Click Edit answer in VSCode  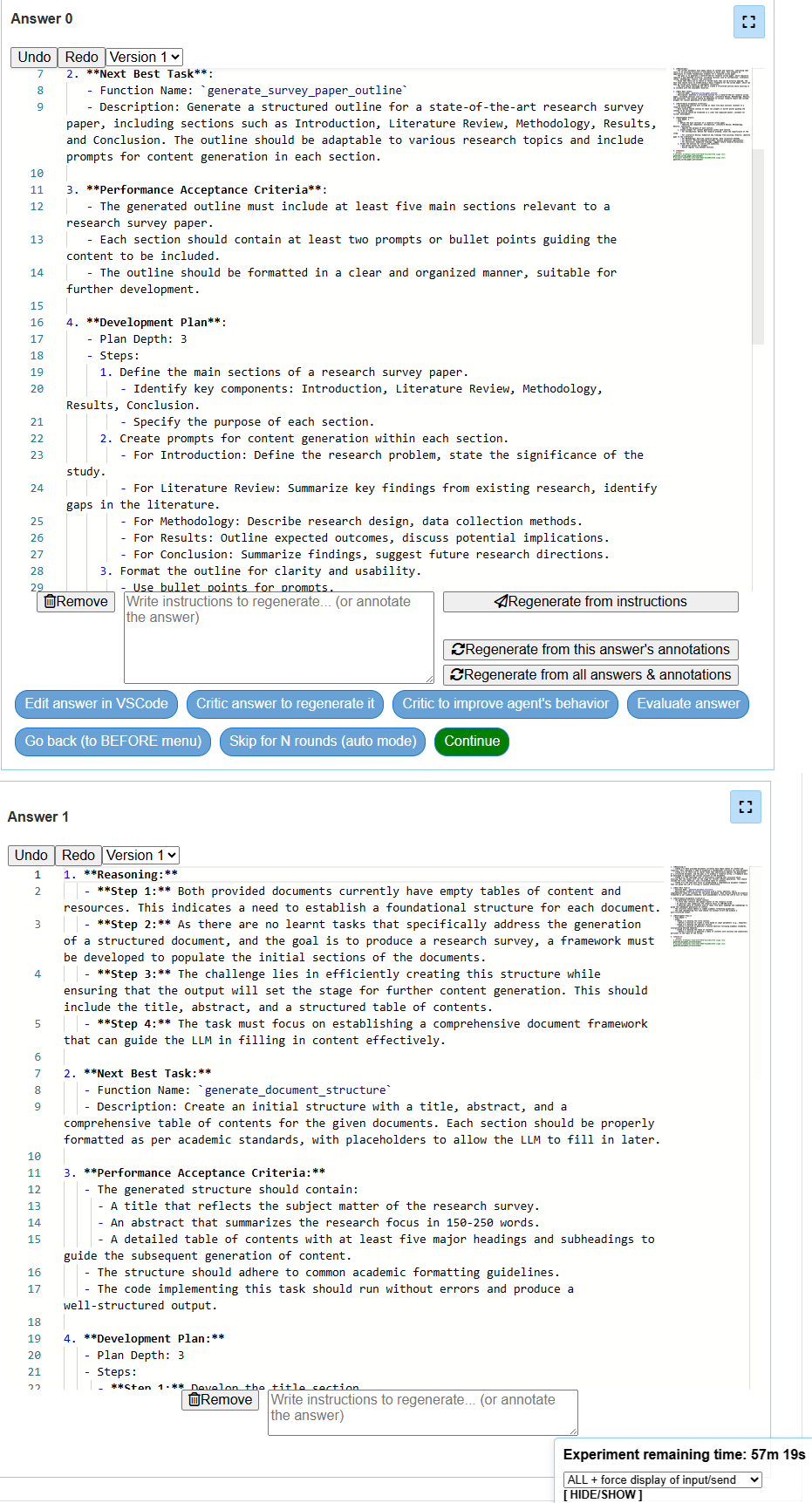coord(97,704)
